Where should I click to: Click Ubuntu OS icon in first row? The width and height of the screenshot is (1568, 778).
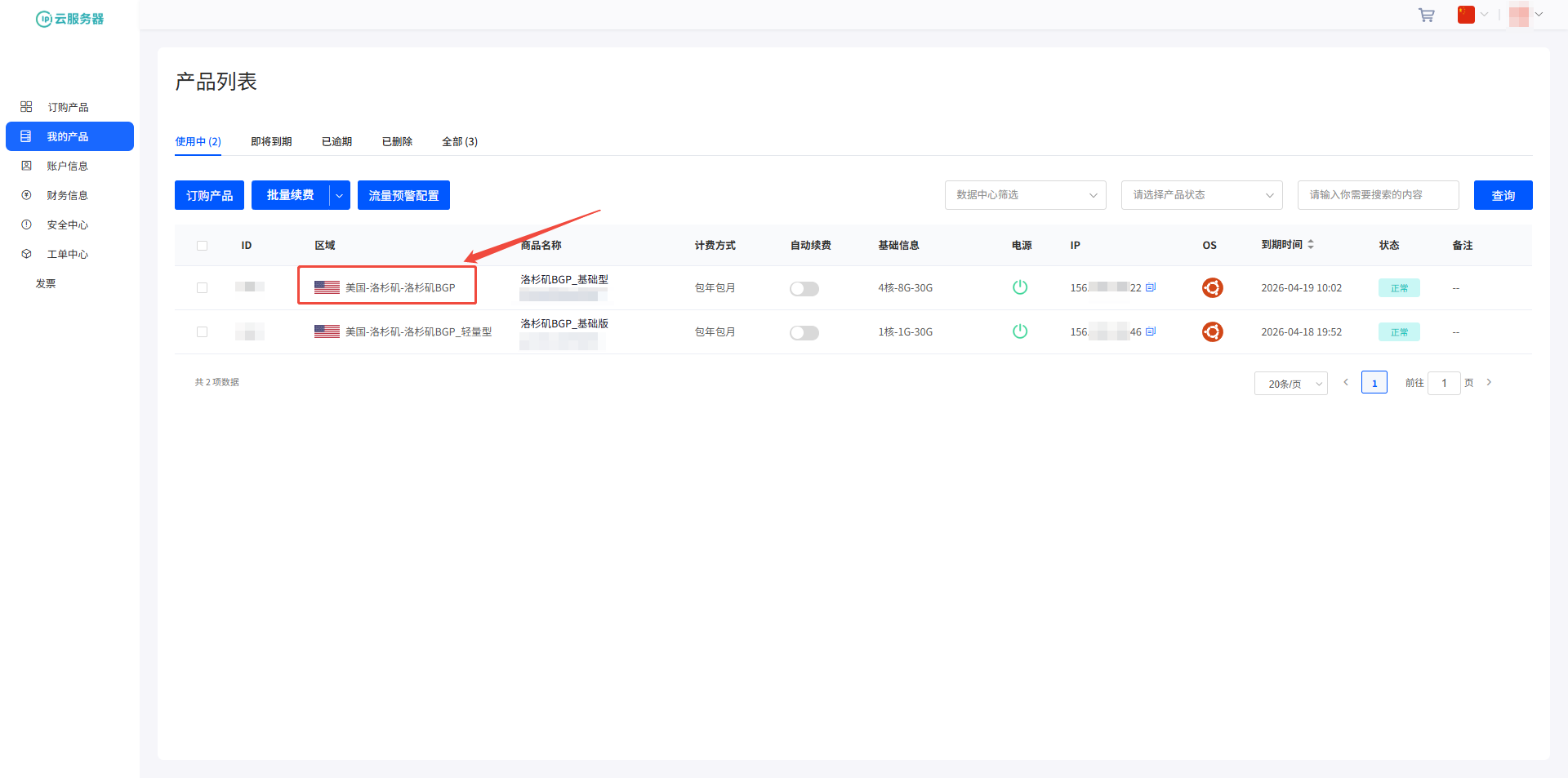click(x=1212, y=287)
